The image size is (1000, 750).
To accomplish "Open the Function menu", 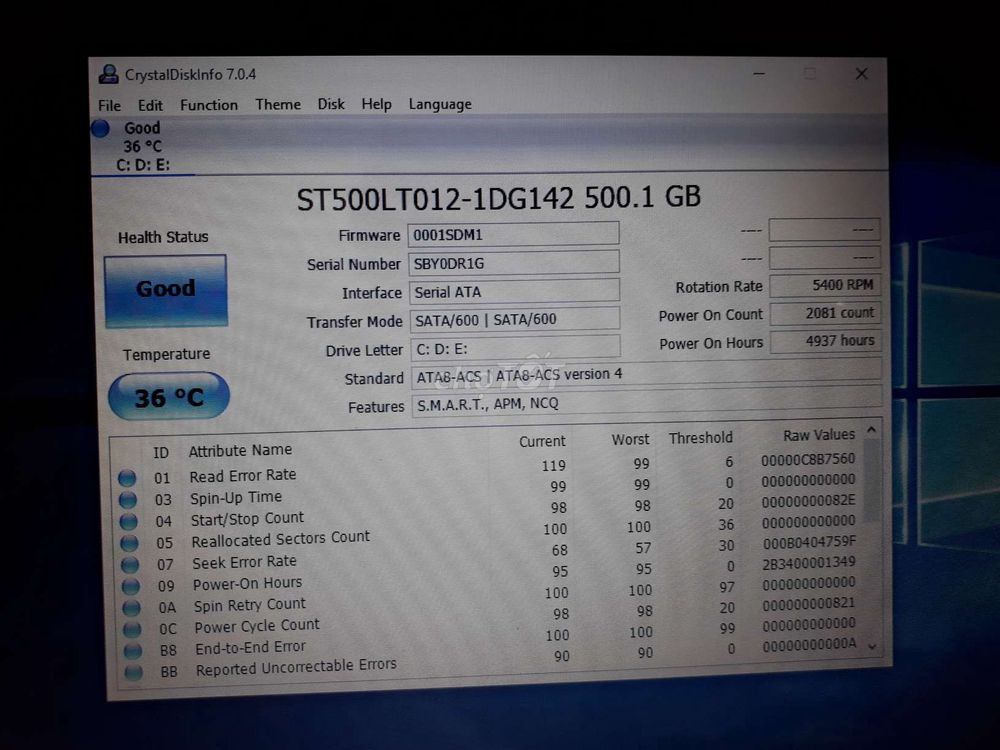I will (209, 105).
